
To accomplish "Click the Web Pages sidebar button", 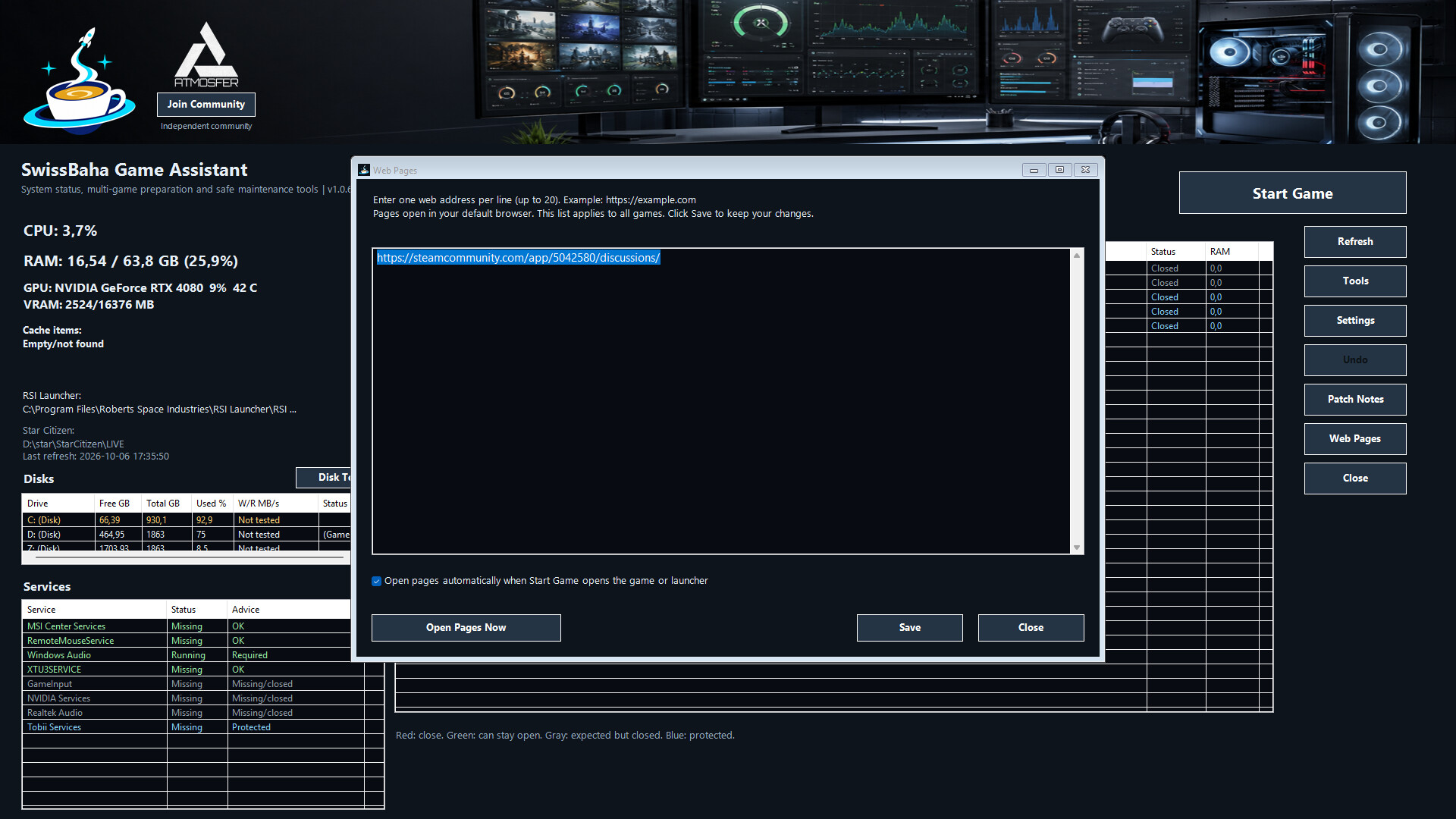I will click(1355, 439).
